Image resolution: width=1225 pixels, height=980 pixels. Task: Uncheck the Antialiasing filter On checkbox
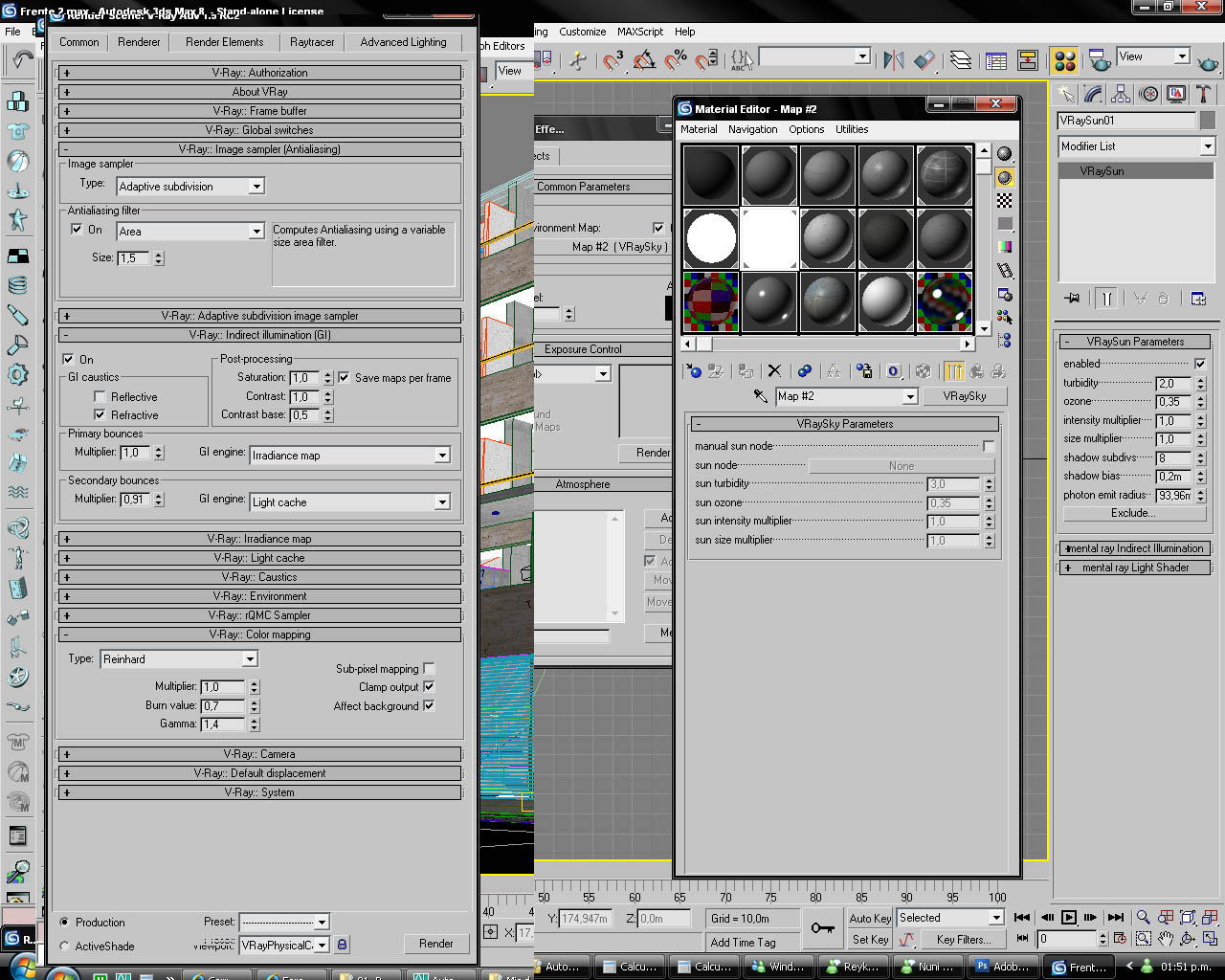pyautogui.click(x=77, y=230)
